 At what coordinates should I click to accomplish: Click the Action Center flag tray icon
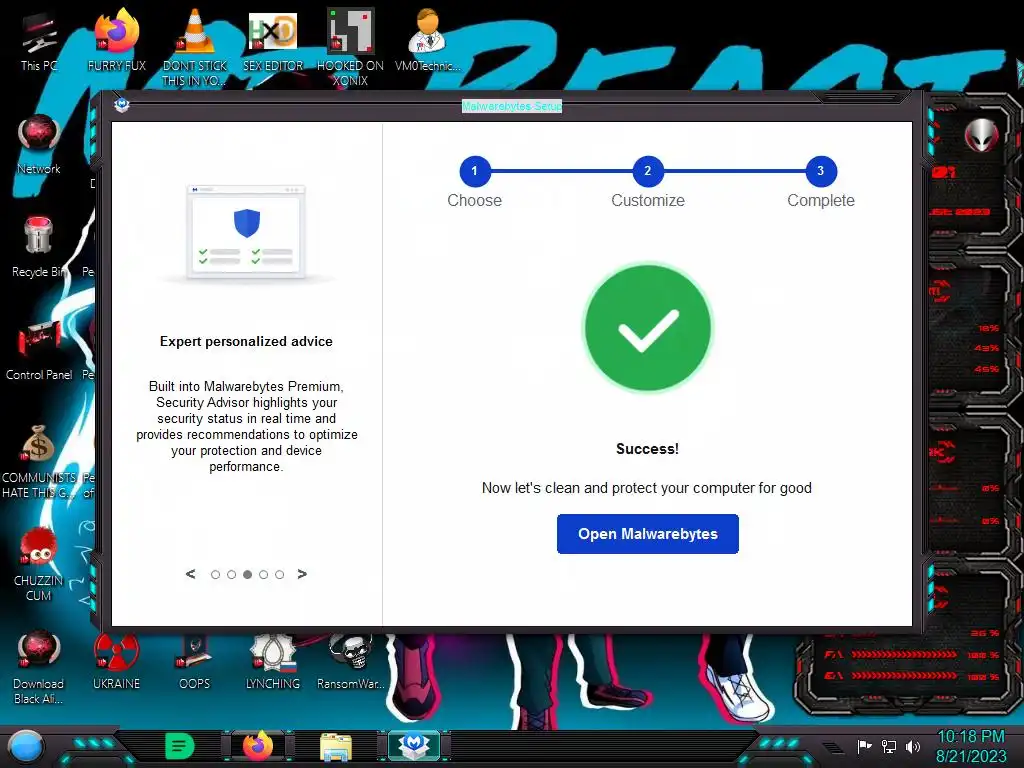[x=864, y=746]
